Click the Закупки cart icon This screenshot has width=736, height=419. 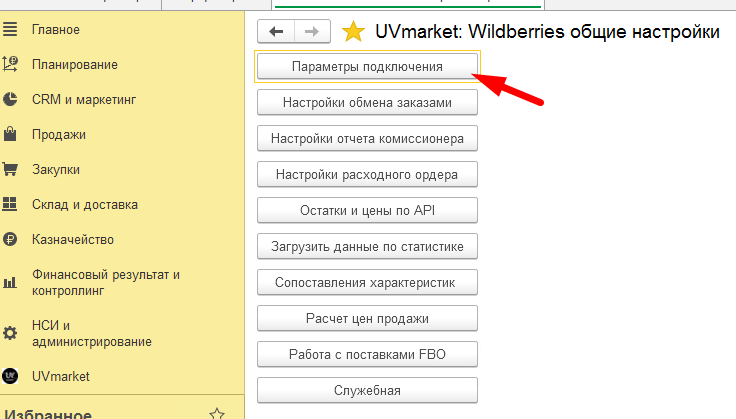click(10, 169)
